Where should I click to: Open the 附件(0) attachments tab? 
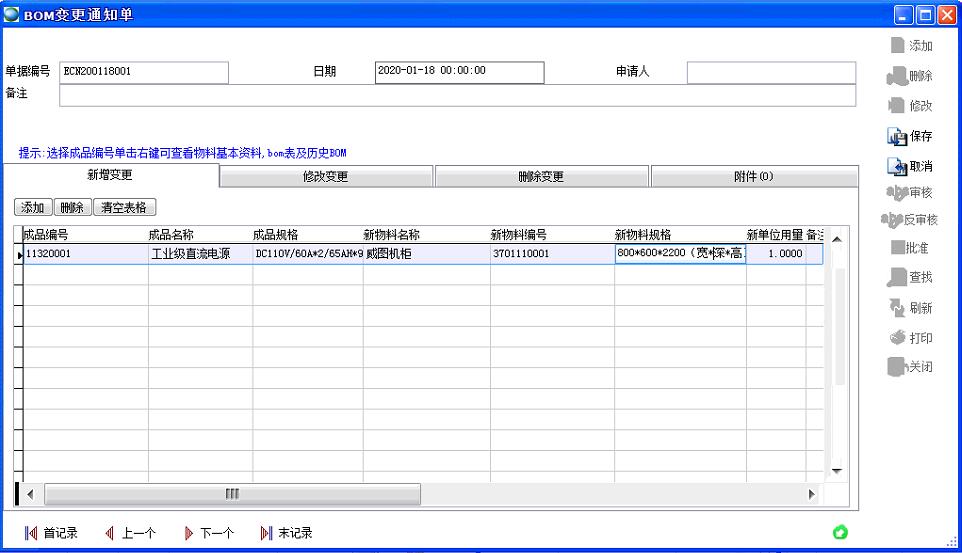[x=754, y=177]
